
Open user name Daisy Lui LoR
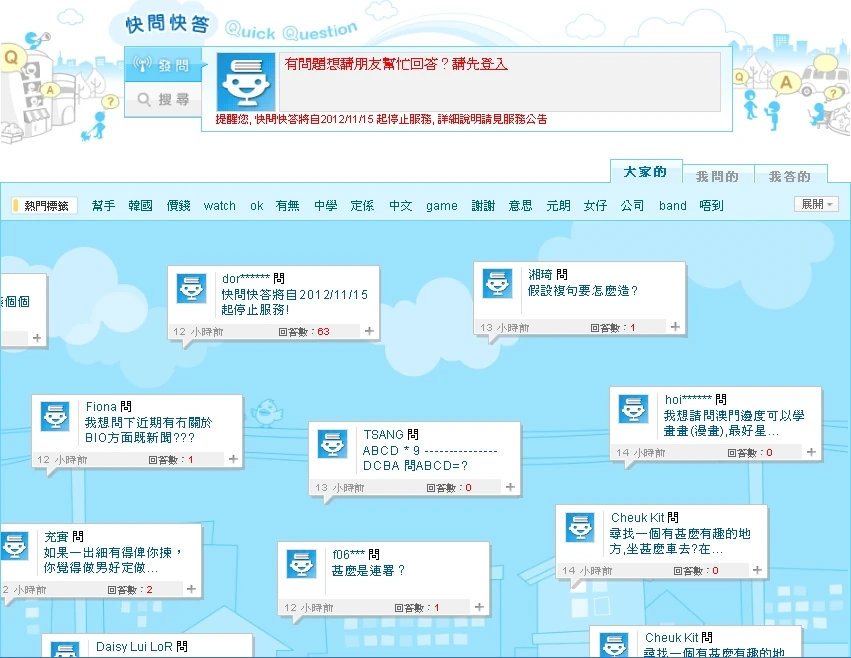pyautogui.click(x=134, y=647)
